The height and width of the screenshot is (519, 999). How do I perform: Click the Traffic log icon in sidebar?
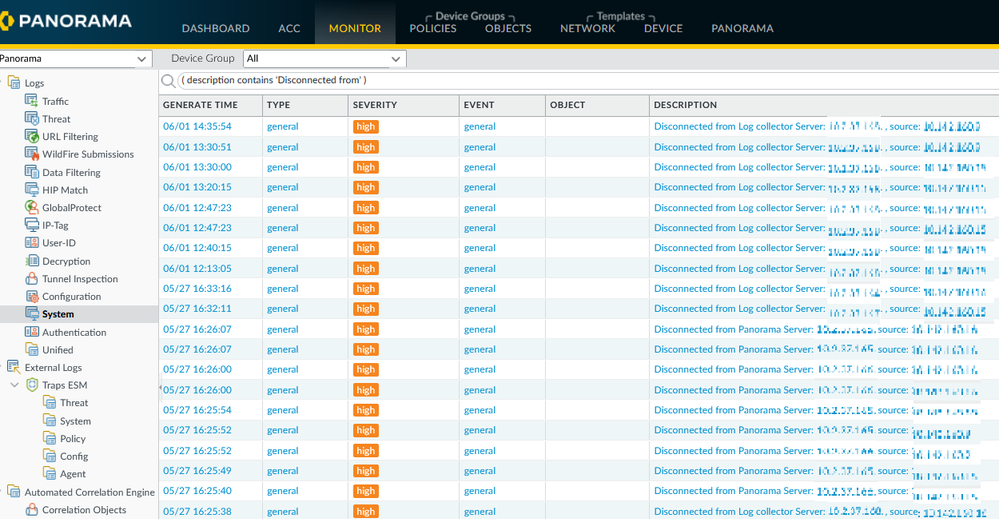32,101
